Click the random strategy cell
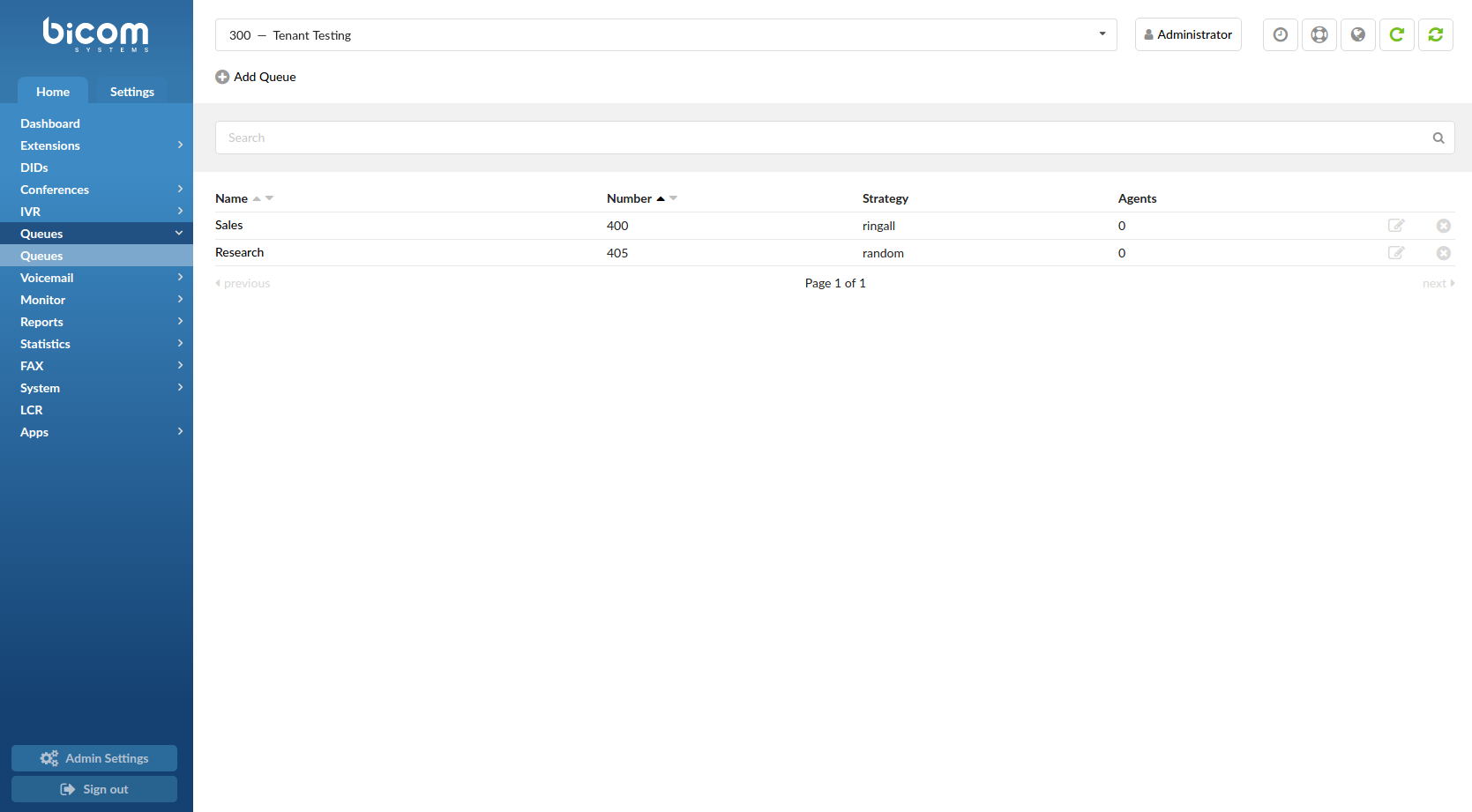 point(883,253)
